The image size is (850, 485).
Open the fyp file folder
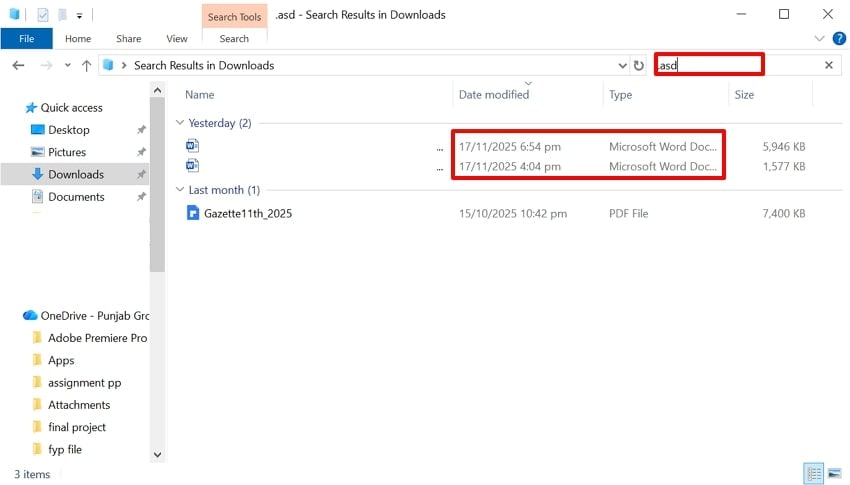(65, 450)
